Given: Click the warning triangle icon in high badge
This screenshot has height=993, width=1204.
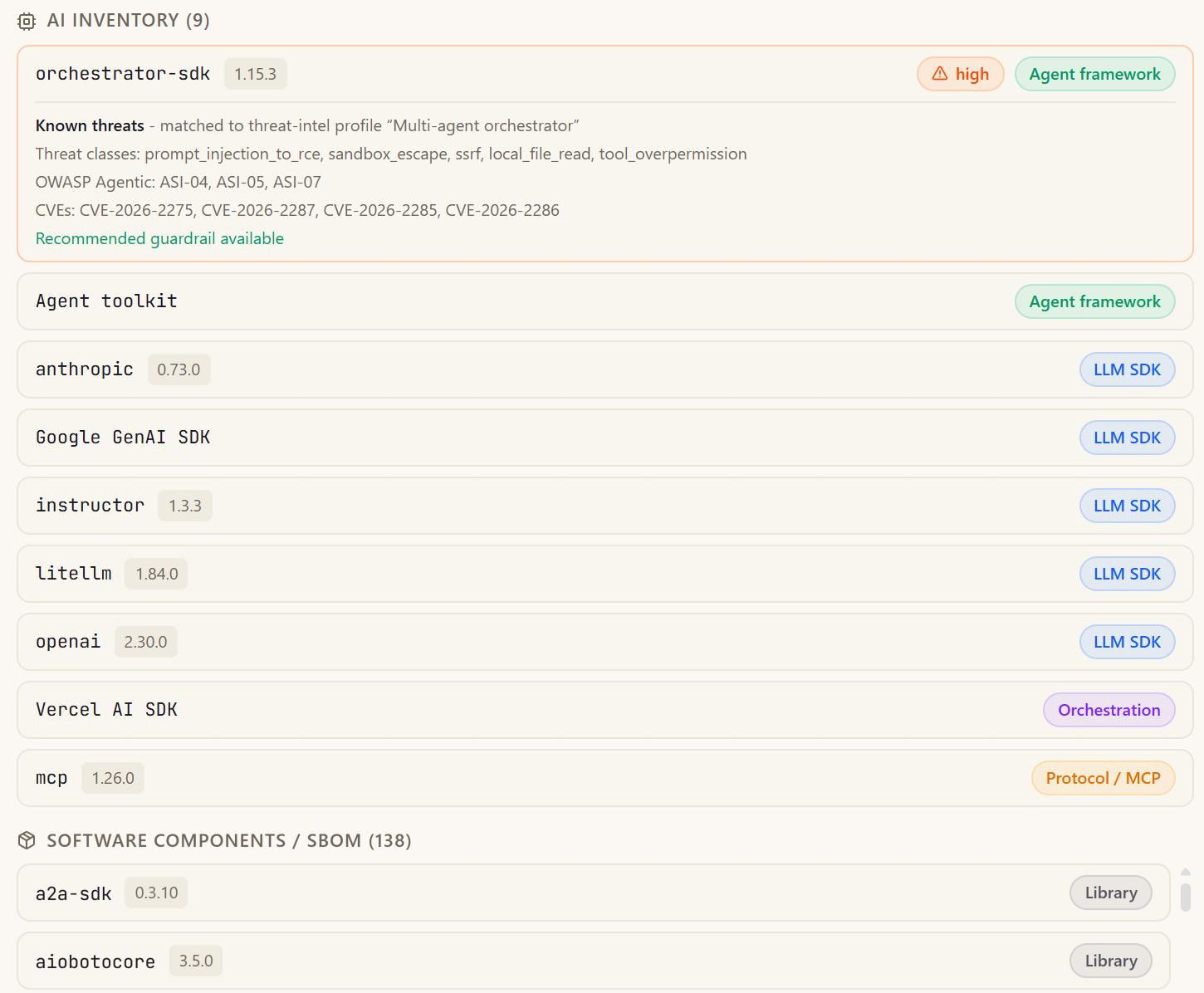Looking at the screenshot, I should [x=939, y=74].
